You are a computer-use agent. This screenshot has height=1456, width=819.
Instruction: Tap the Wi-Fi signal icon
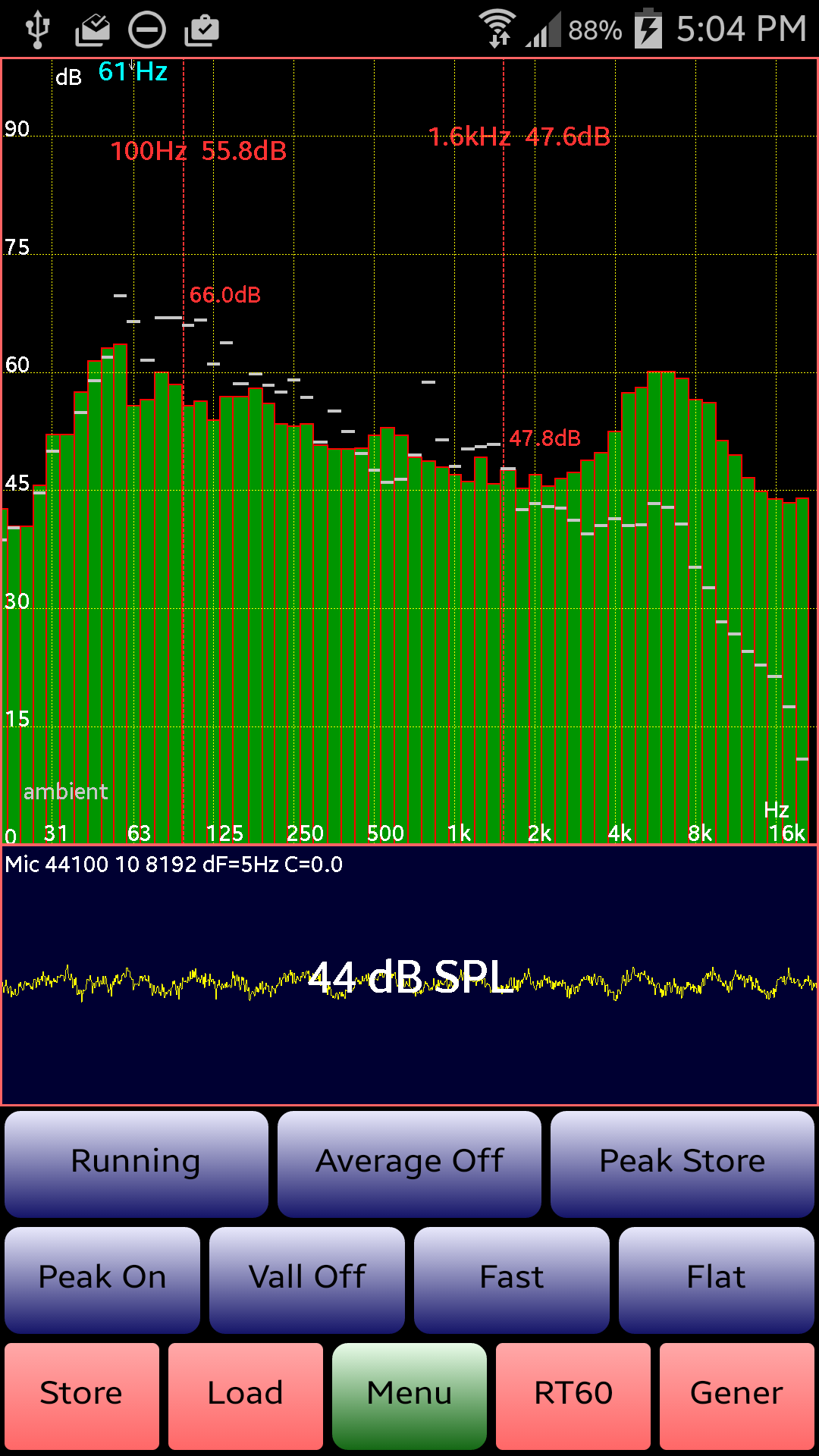[497, 29]
